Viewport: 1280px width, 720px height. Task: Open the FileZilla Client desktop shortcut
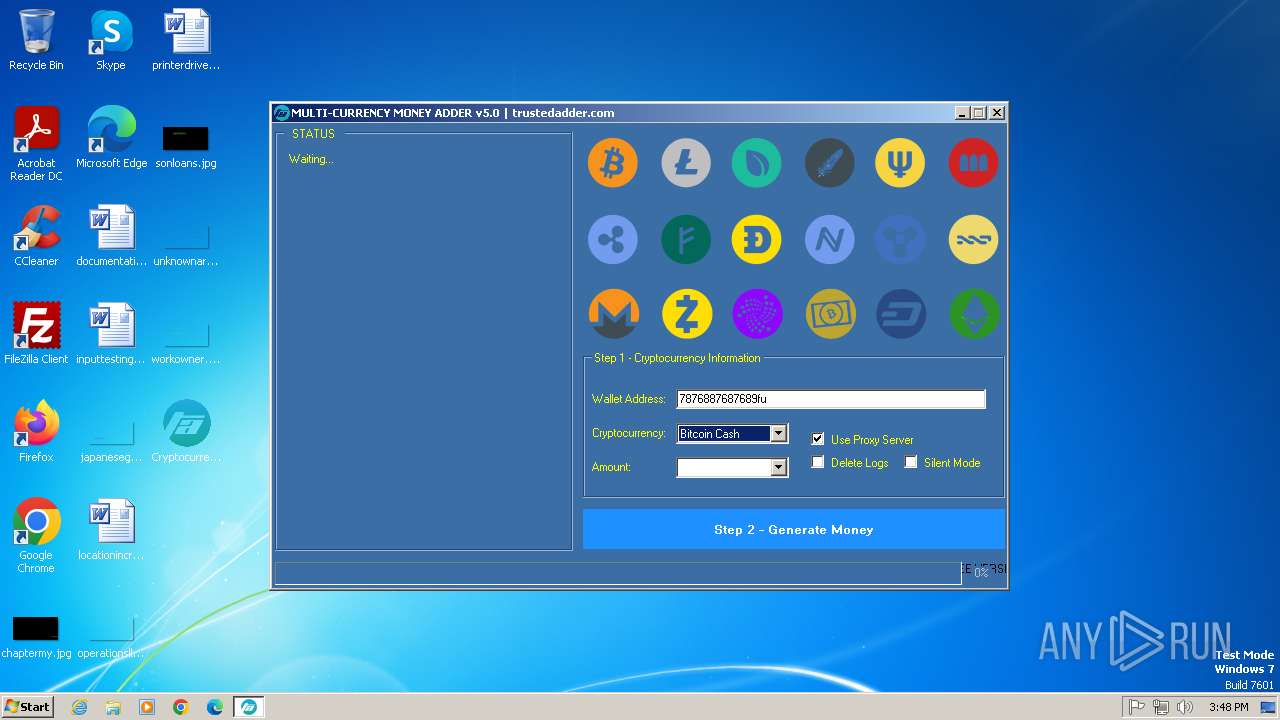click(x=36, y=334)
